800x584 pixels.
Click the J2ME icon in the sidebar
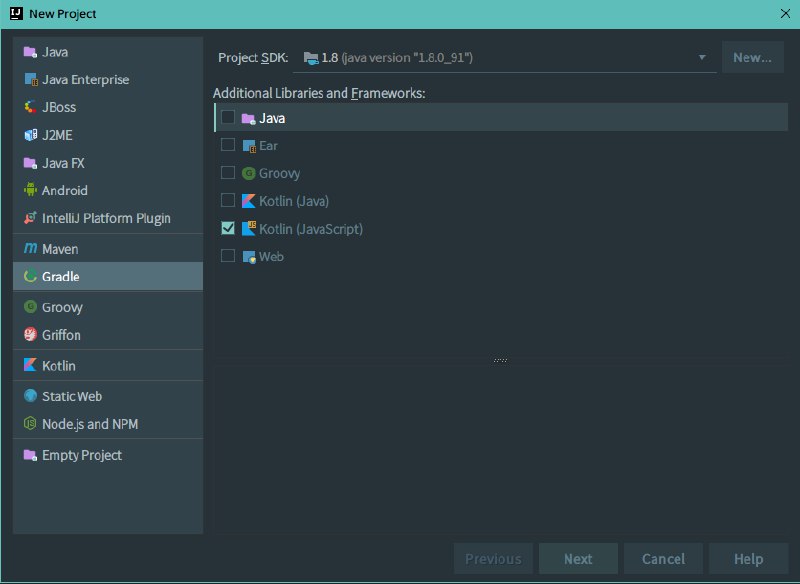(31, 135)
